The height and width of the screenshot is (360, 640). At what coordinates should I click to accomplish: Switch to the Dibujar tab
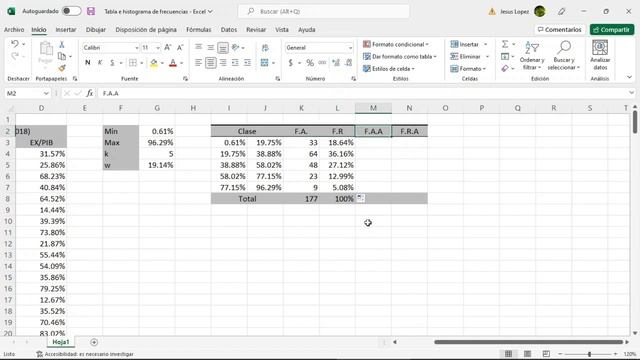(x=96, y=30)
